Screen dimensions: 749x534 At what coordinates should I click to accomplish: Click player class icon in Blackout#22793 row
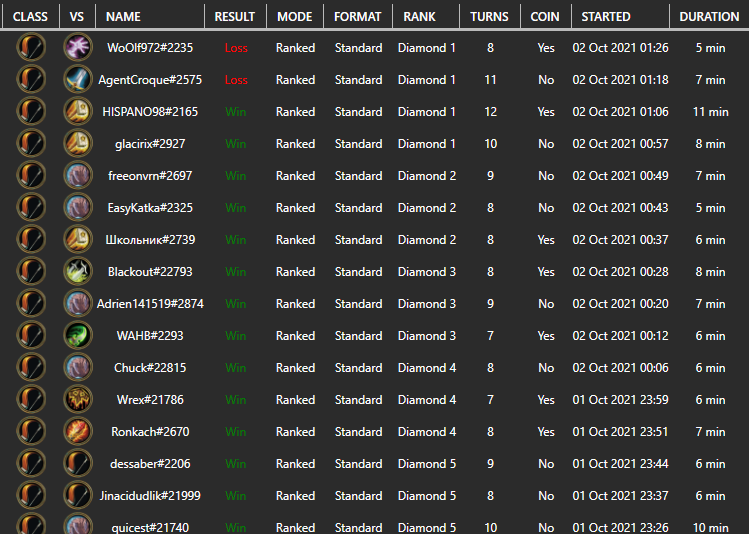tap(31, 271)
